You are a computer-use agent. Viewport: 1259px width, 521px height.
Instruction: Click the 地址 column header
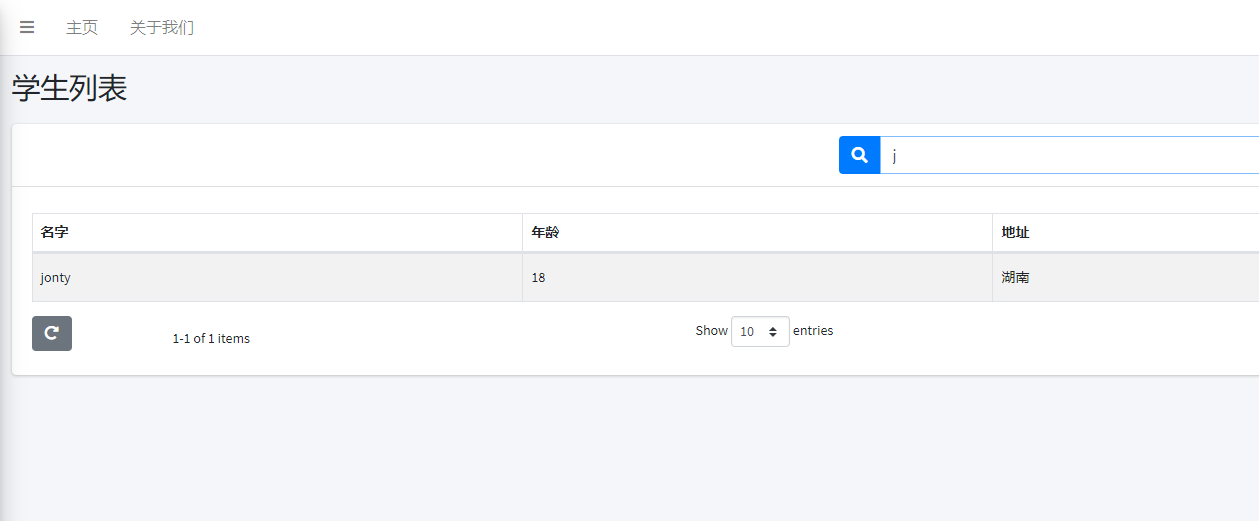pyautogui.click(x=1016, y=232)
